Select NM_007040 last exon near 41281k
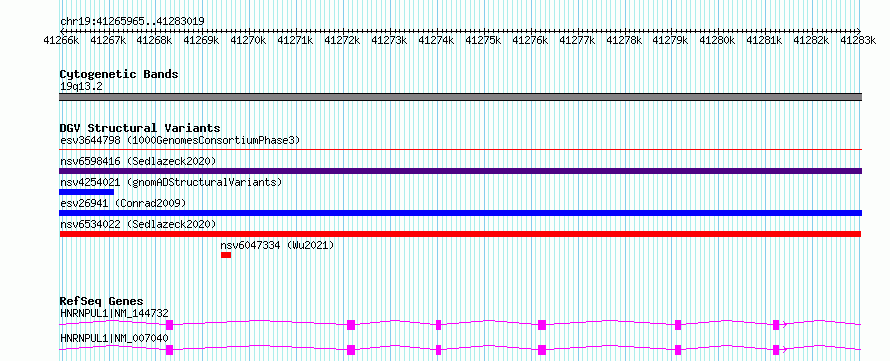 [x=776, y=350]
